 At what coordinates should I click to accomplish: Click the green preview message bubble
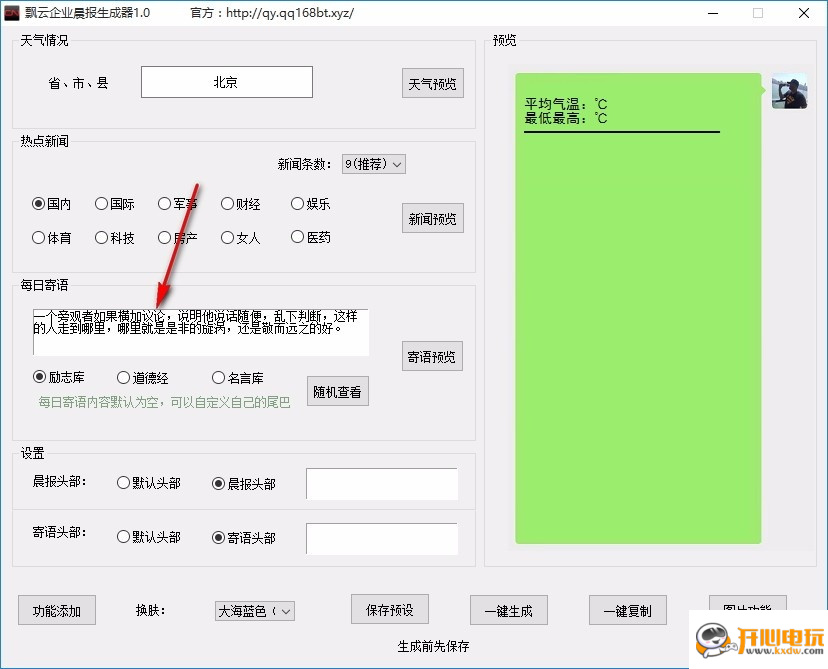click(x=638, y=308)
